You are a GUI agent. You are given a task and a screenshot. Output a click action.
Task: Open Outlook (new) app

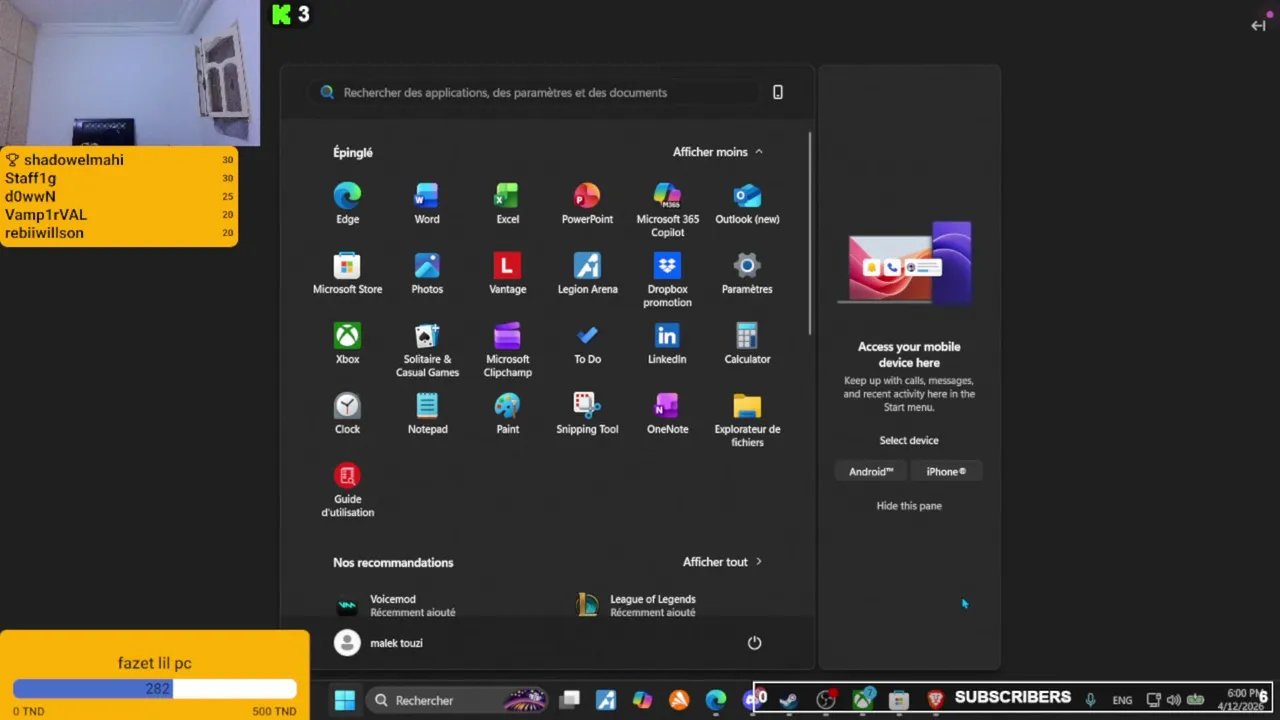747,204
